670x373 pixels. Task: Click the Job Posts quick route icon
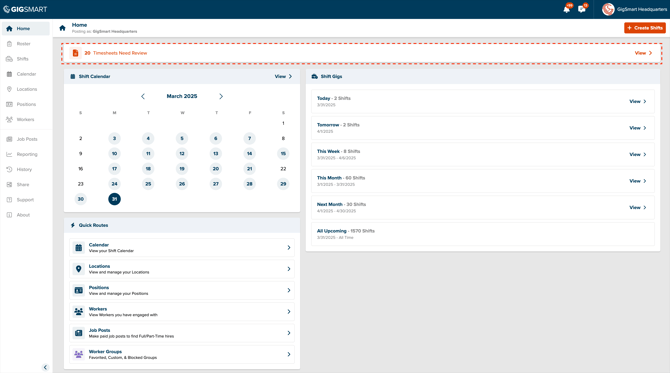79,333
